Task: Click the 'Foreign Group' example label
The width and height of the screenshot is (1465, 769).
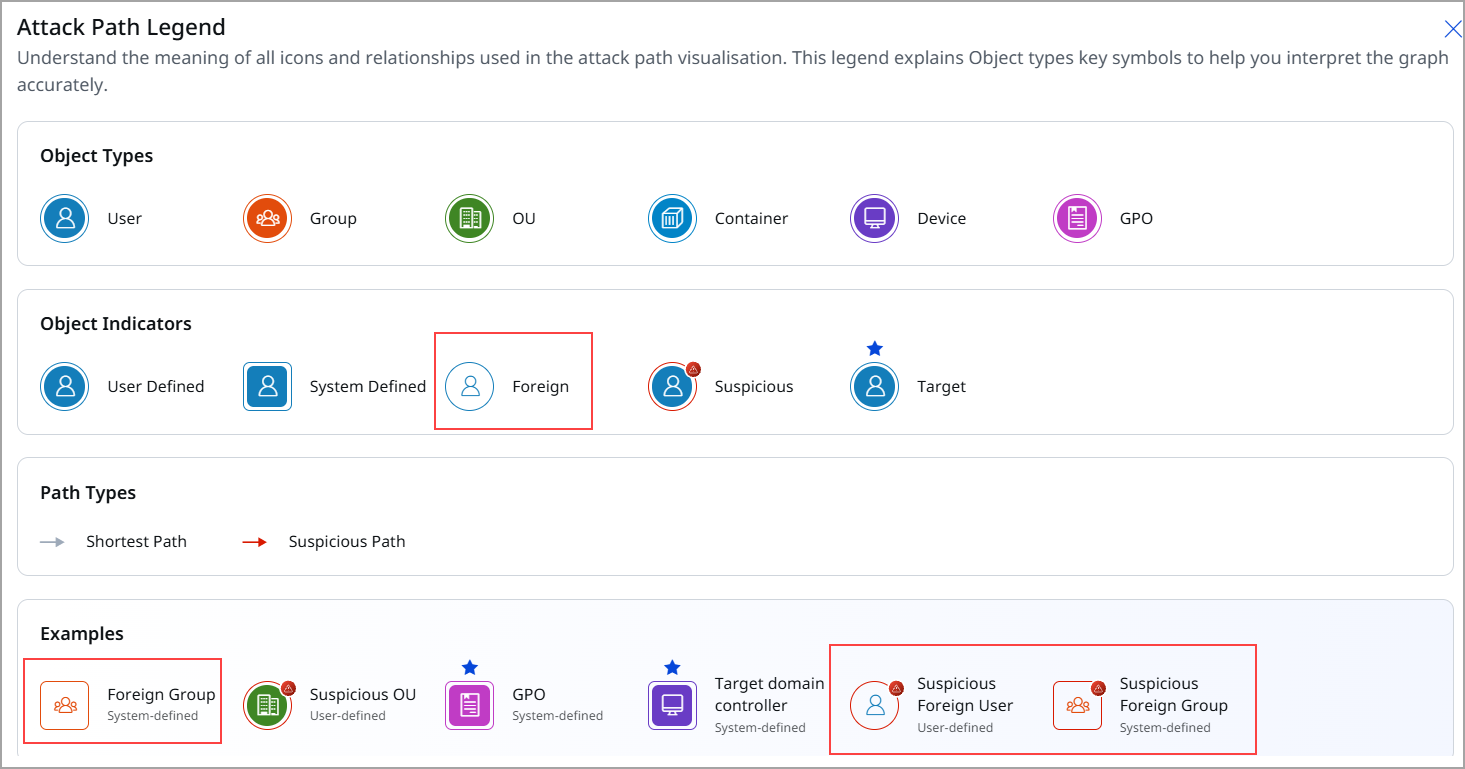Action: tap(161, 695)
